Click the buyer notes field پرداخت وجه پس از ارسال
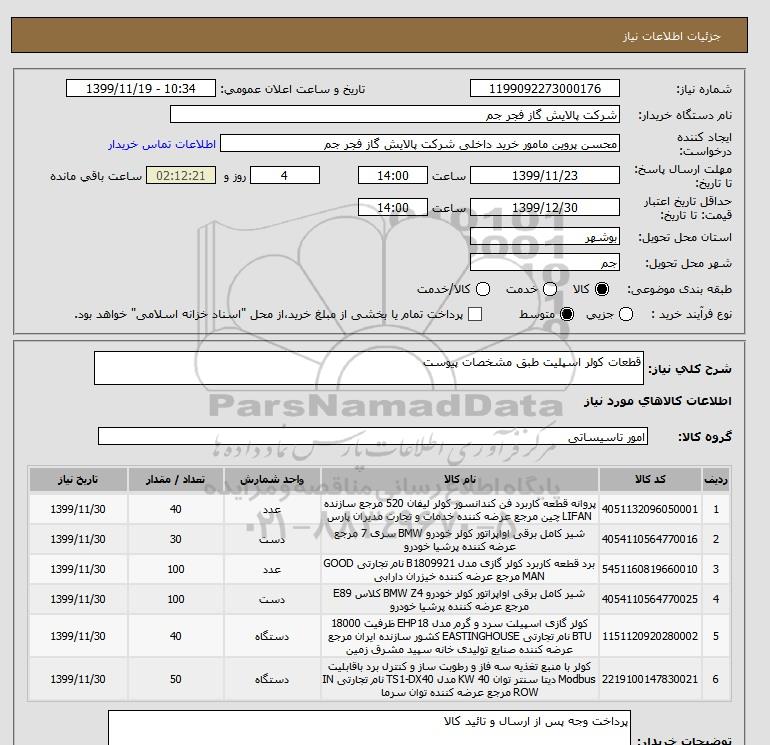 (369, 727)
